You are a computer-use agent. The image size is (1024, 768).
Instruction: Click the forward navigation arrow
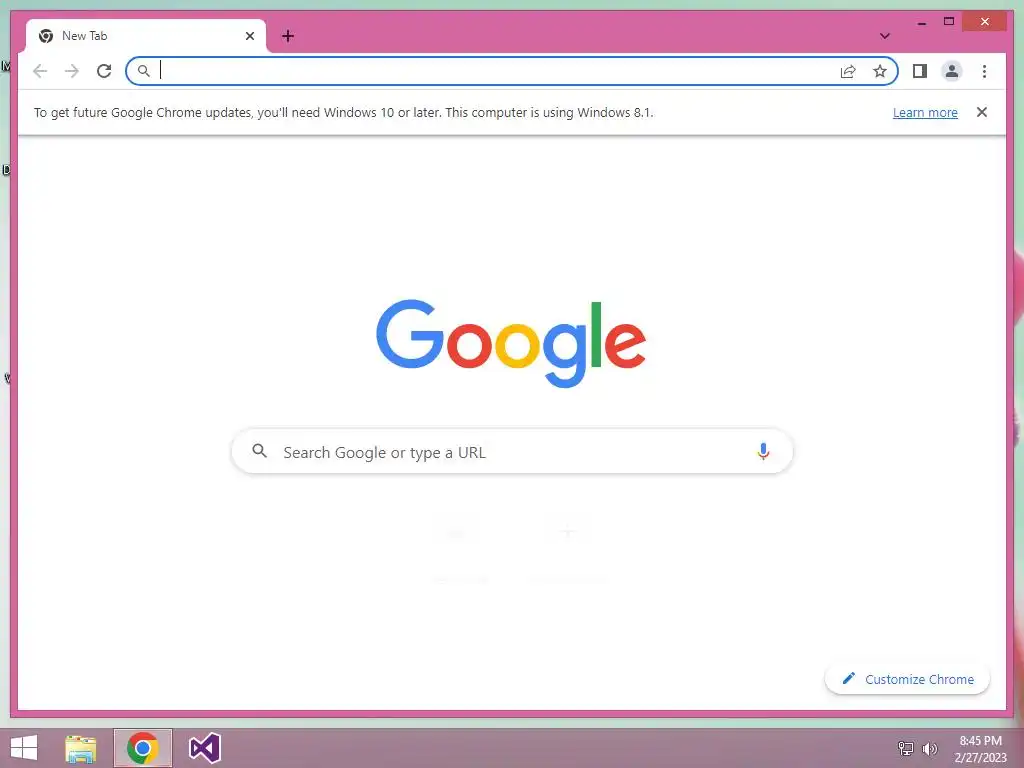point(72,71)
